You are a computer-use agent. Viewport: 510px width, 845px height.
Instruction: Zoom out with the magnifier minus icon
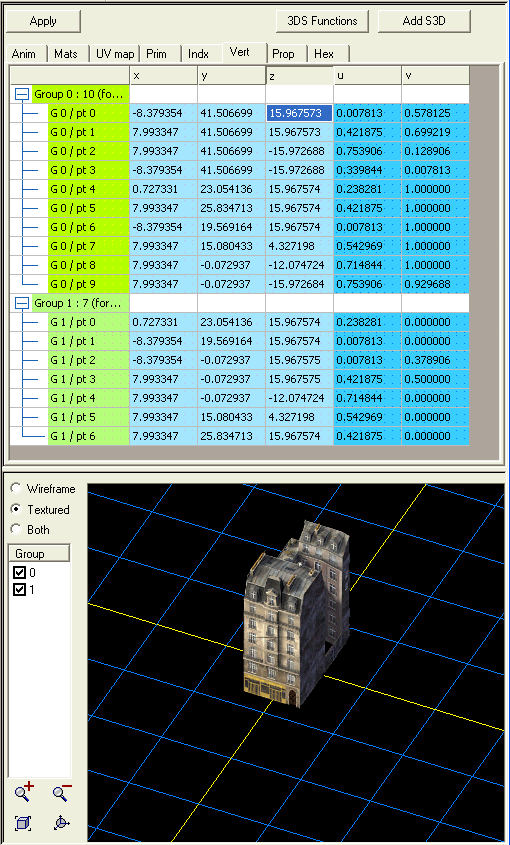[x=62, y=791]
